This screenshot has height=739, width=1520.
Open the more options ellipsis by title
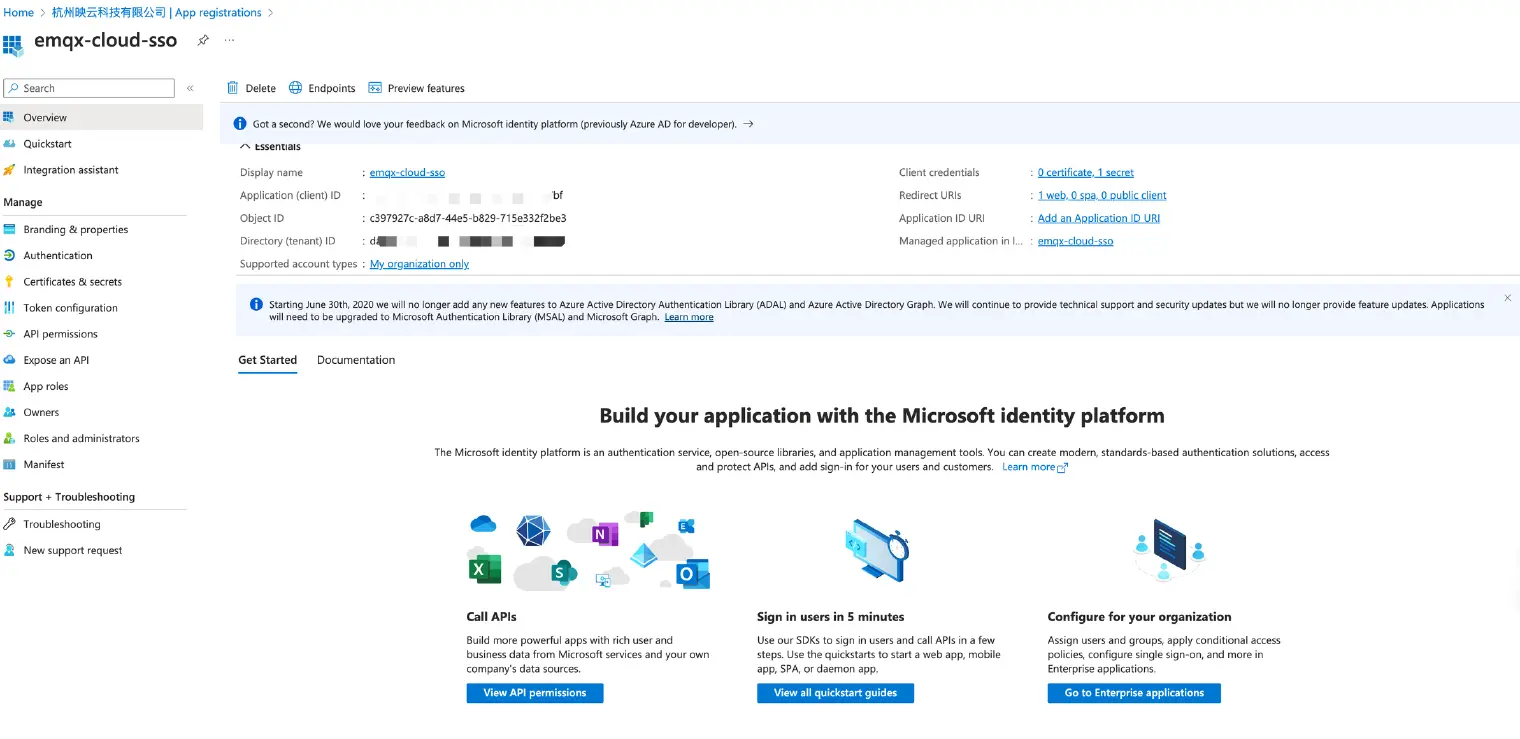tap(230, 40)
